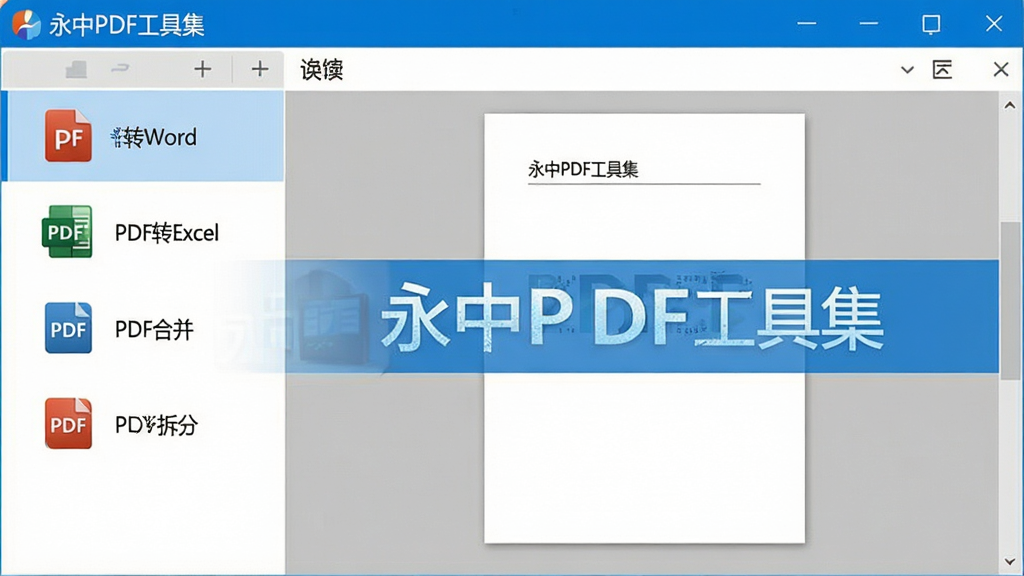Click the second plus button in toolbar

pos(260,69)
